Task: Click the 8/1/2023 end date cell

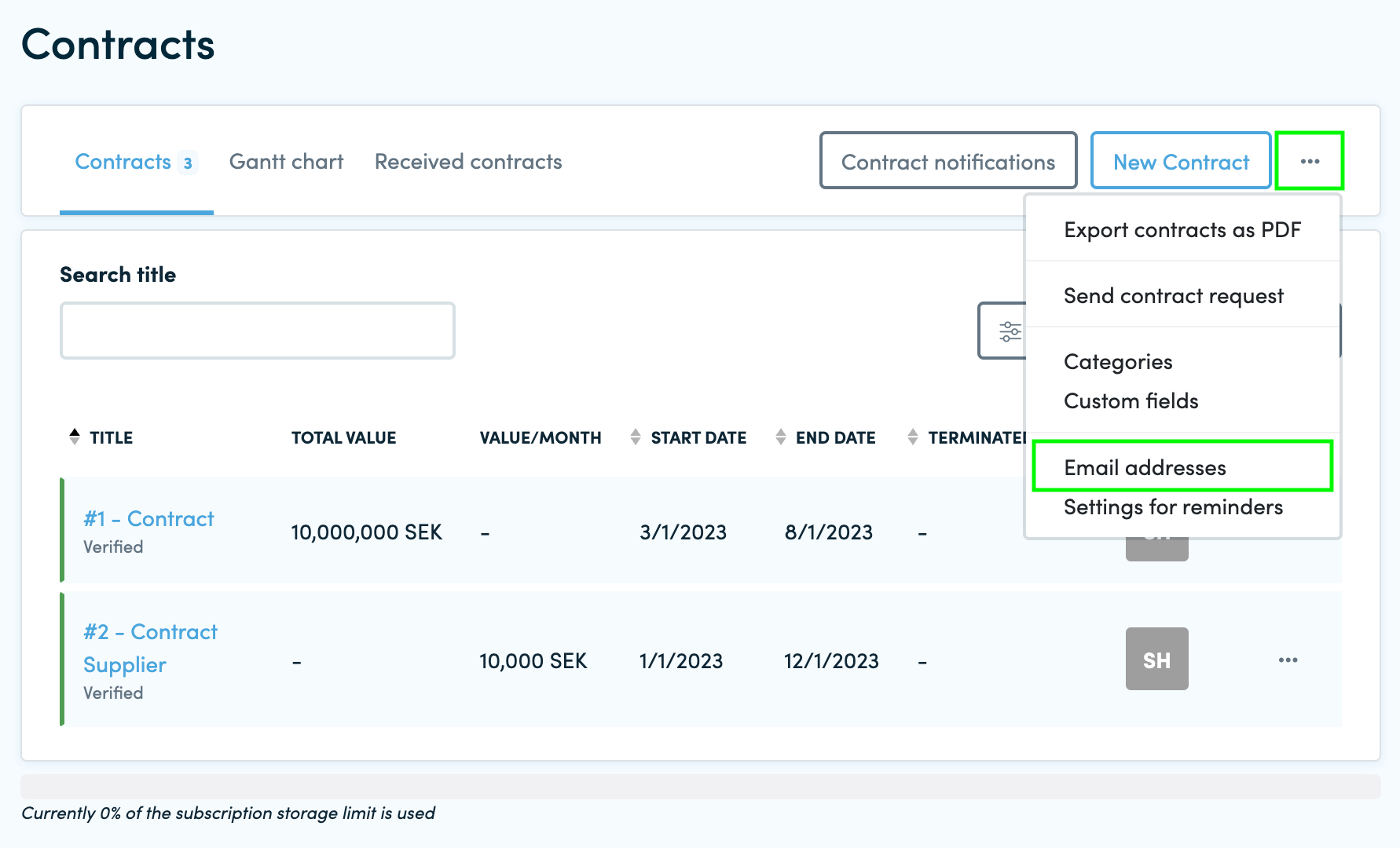Action: coord(829,532)
